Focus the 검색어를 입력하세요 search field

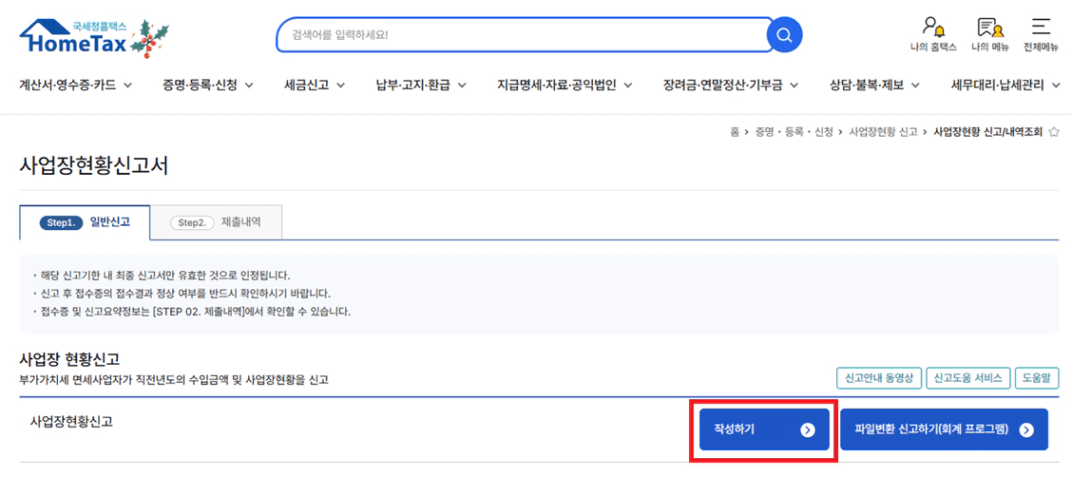[x=520, y=36]
